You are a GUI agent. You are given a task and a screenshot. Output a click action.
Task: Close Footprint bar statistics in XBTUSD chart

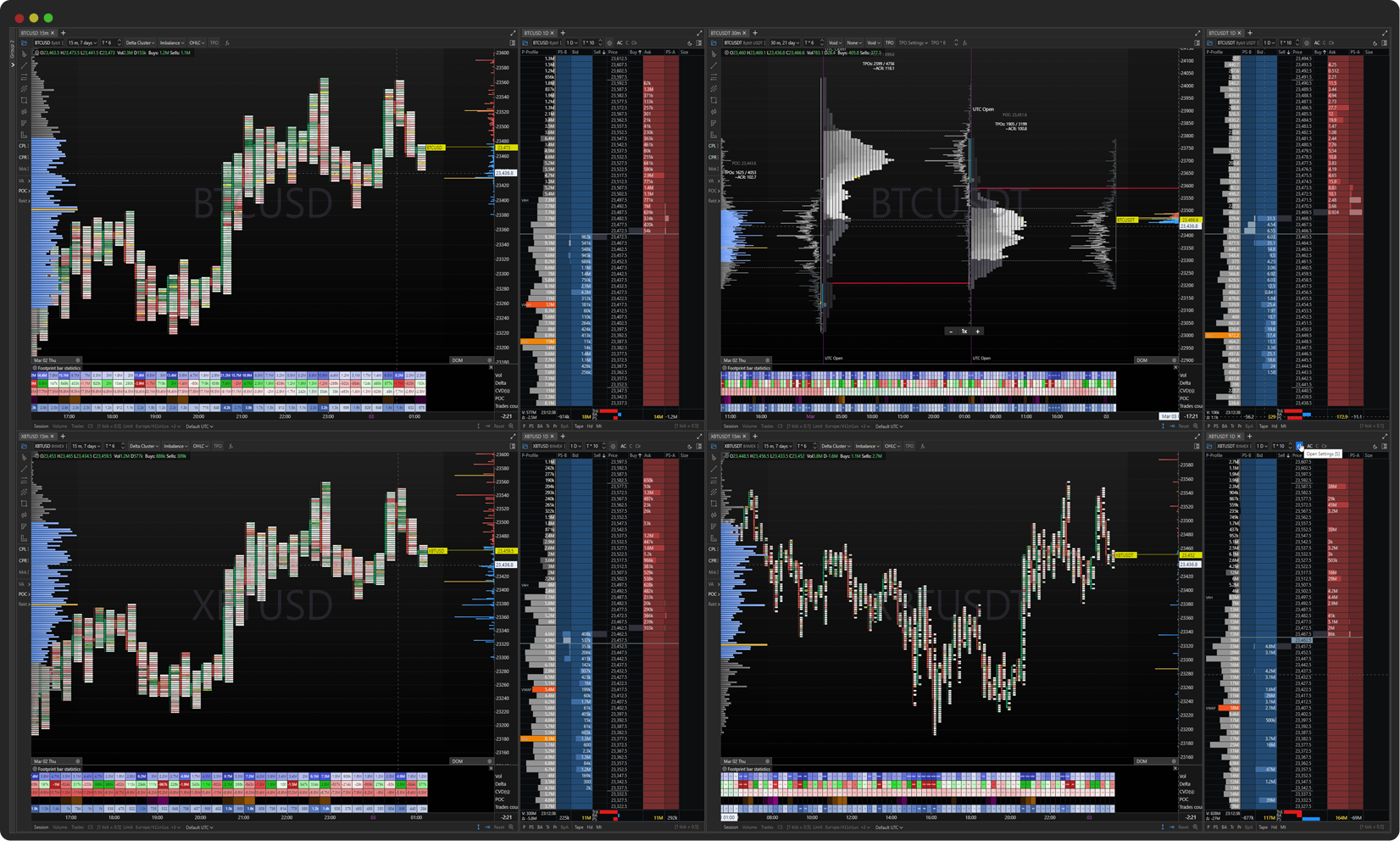pyautogui.click(x=491, y=769)
